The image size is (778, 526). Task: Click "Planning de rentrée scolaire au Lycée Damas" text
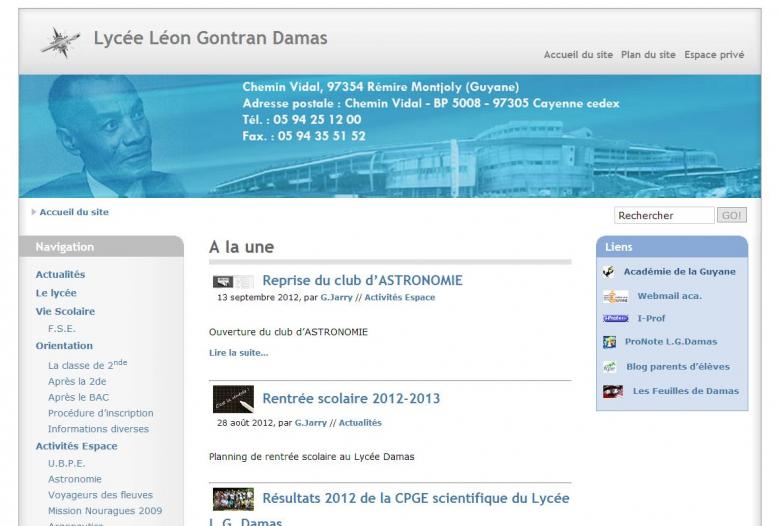click(x=312, y=457)
